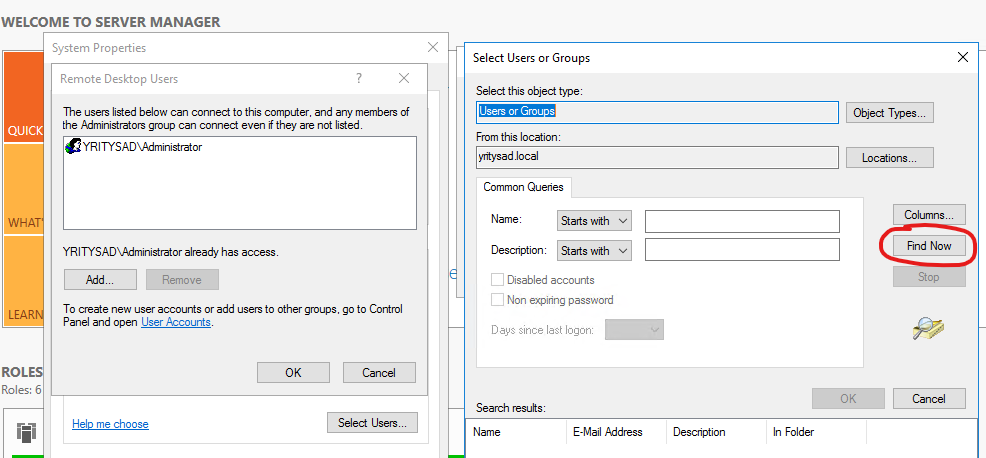Open the Description Starts with dropdown
This screenshot has height=458, width=986.
(x=594, y=250)
